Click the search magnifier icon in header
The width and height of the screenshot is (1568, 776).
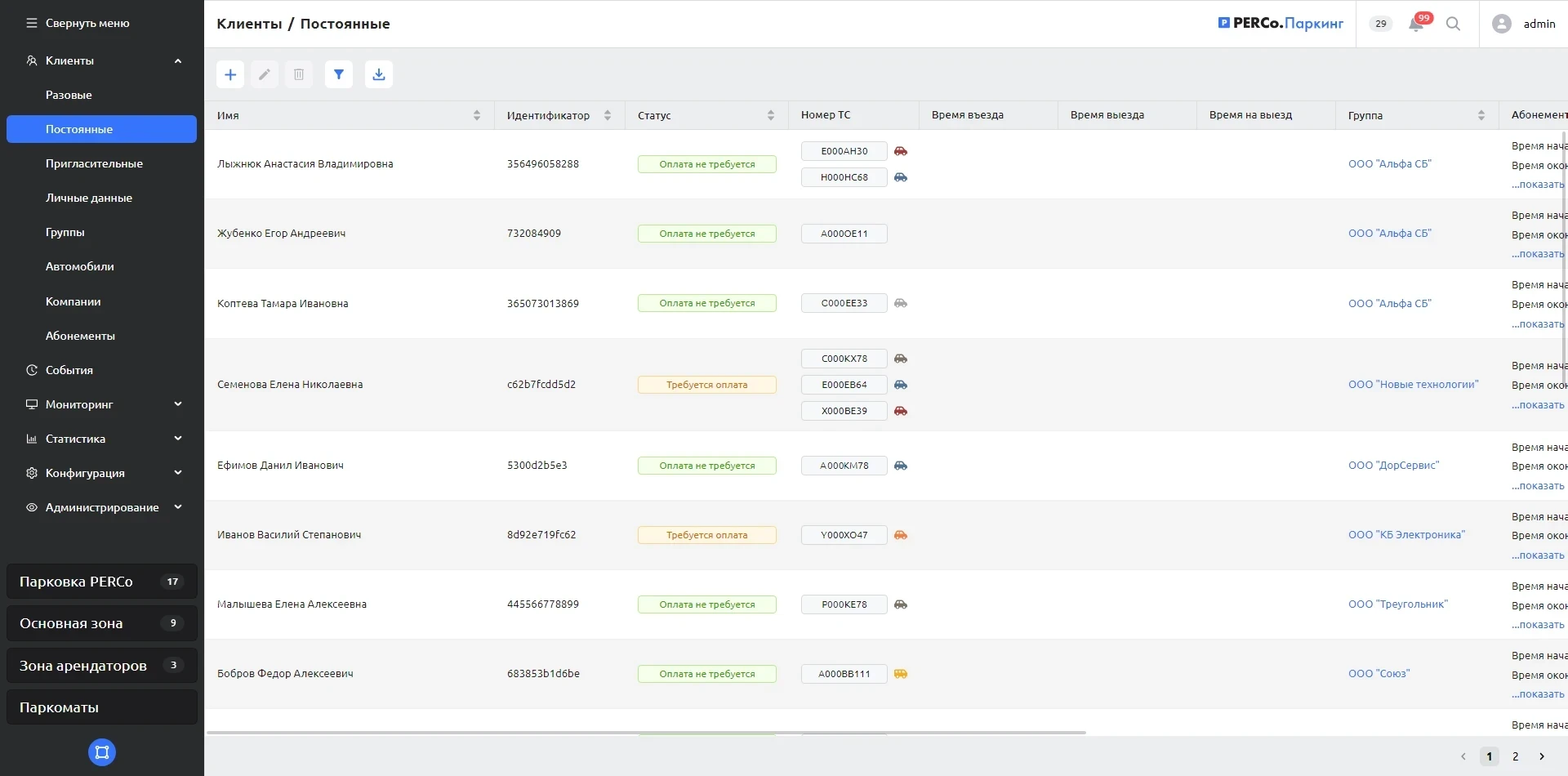1453,24
